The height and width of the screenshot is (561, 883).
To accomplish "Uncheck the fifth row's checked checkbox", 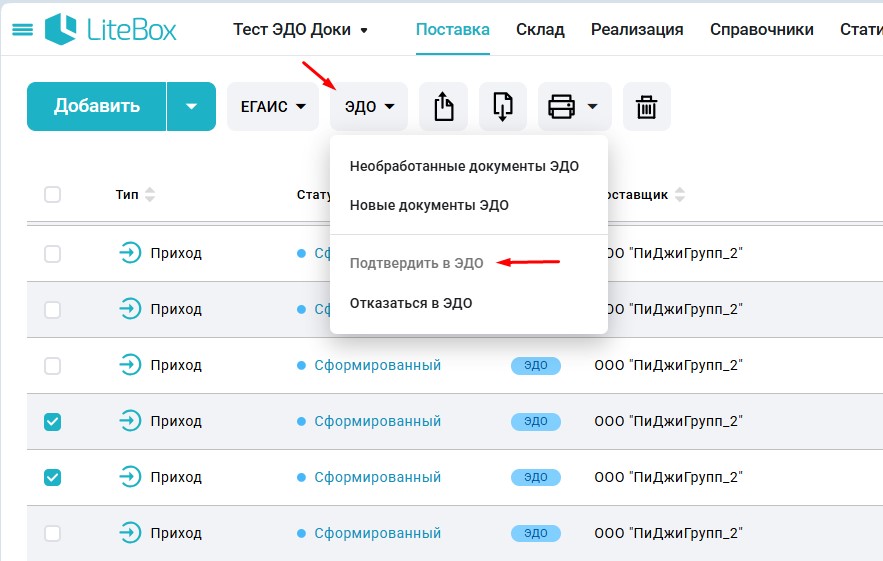I will coord(52,477).
